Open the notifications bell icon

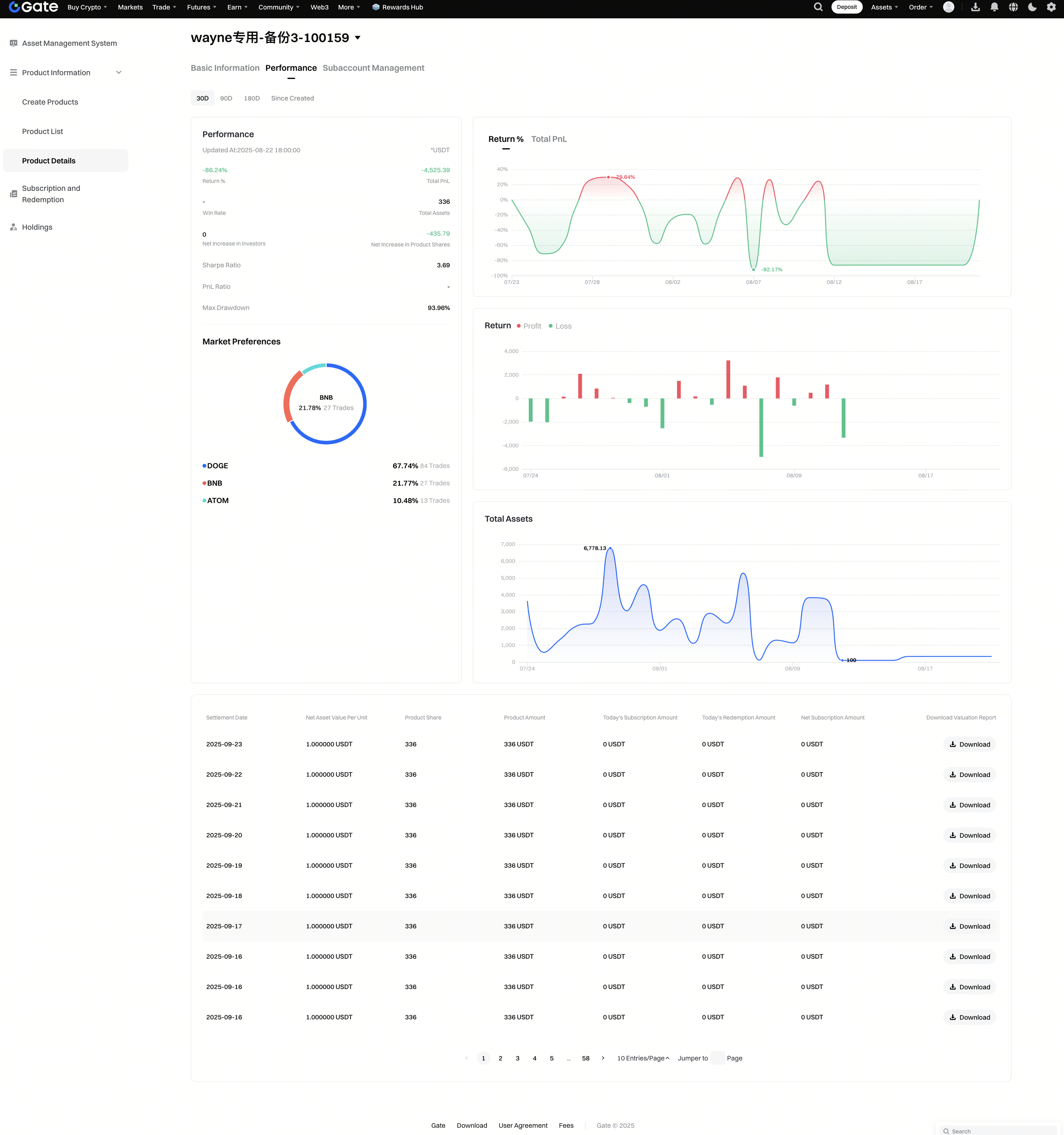pyautogui.click(x=994, y=7)
